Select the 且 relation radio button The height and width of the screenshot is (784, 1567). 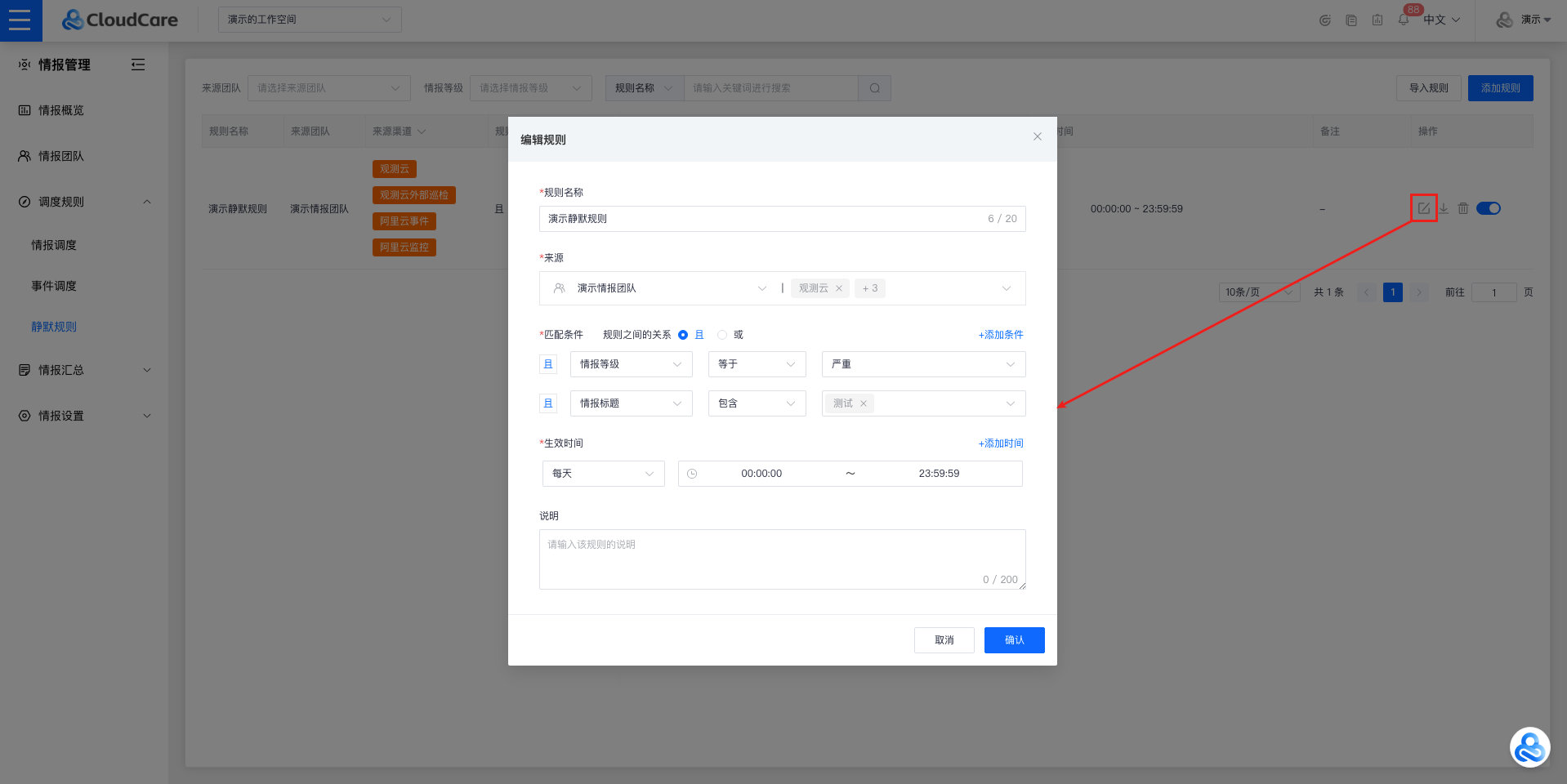683,335
